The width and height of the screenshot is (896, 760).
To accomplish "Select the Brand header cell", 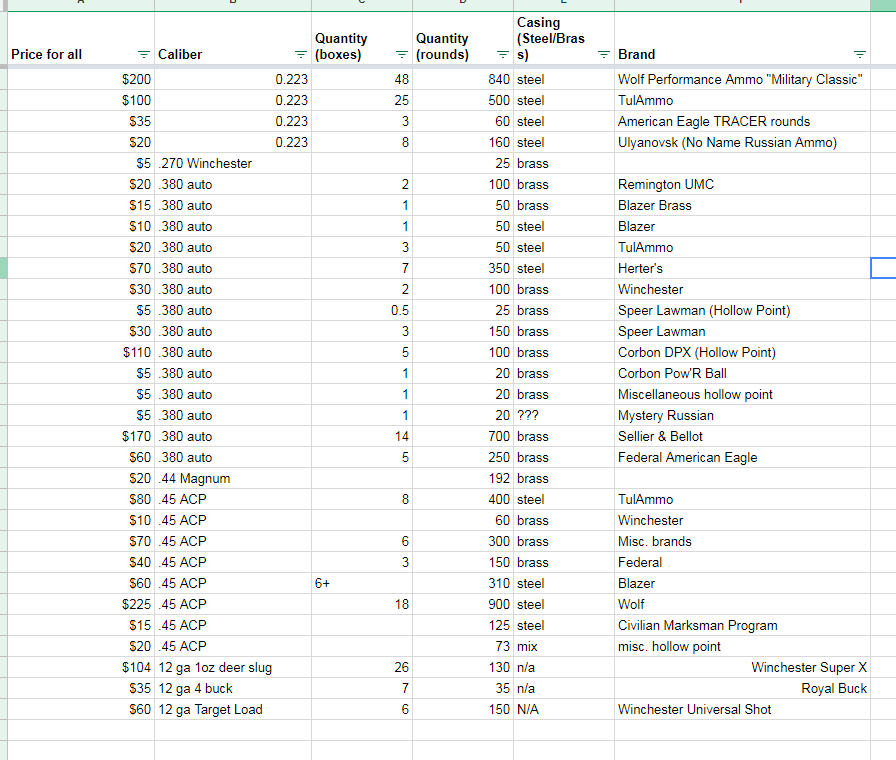I will (742, 38).
